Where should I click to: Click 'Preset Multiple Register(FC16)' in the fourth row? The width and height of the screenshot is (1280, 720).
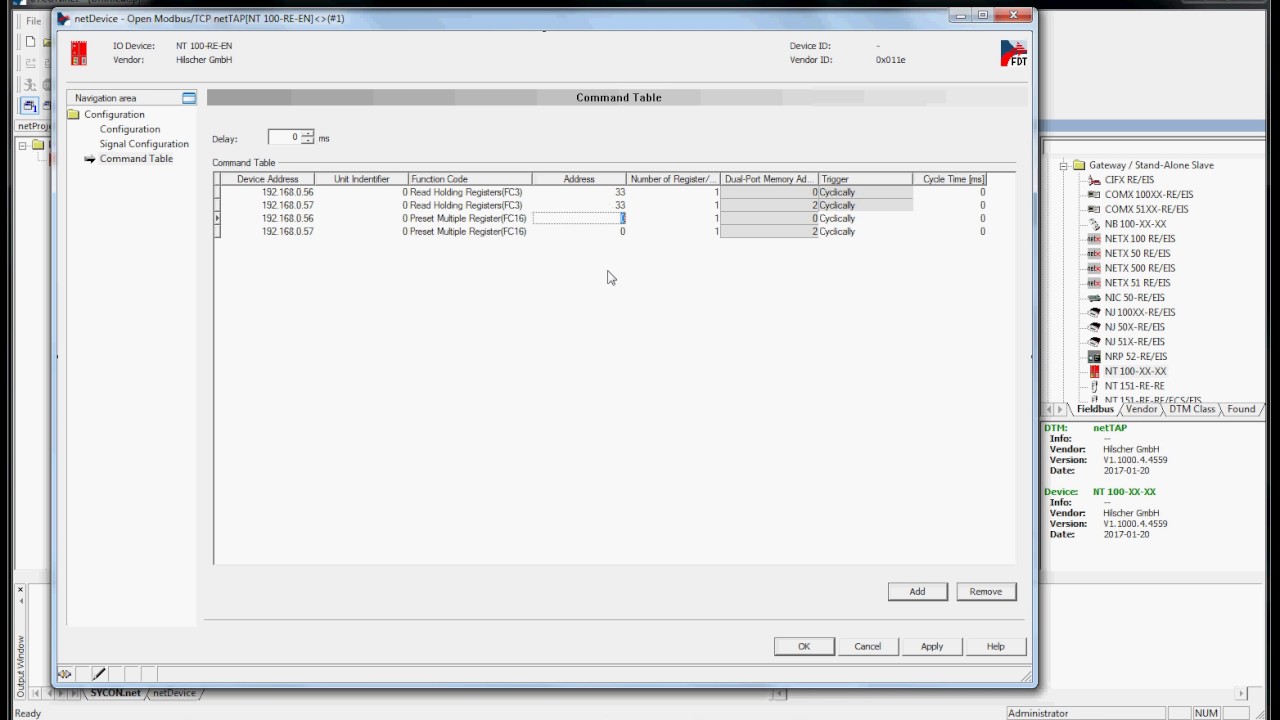click(468, 231)
